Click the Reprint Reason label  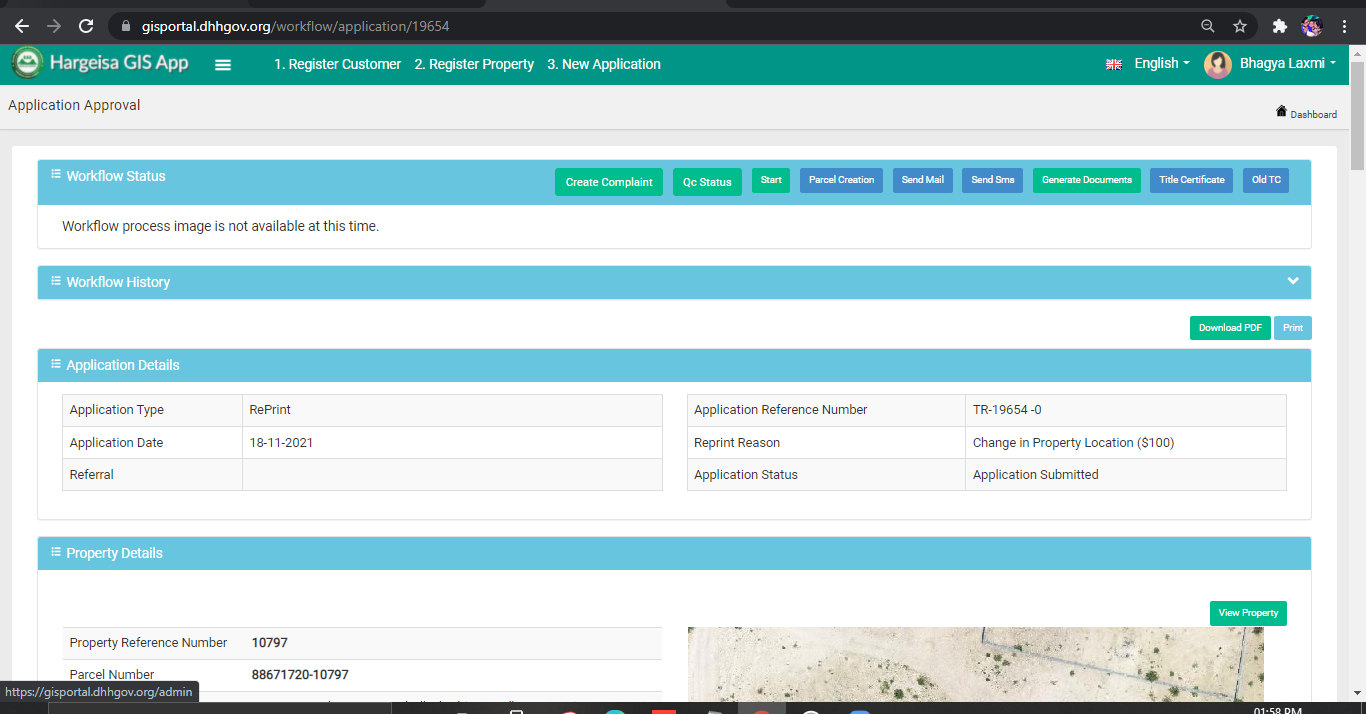click(737, 442)
